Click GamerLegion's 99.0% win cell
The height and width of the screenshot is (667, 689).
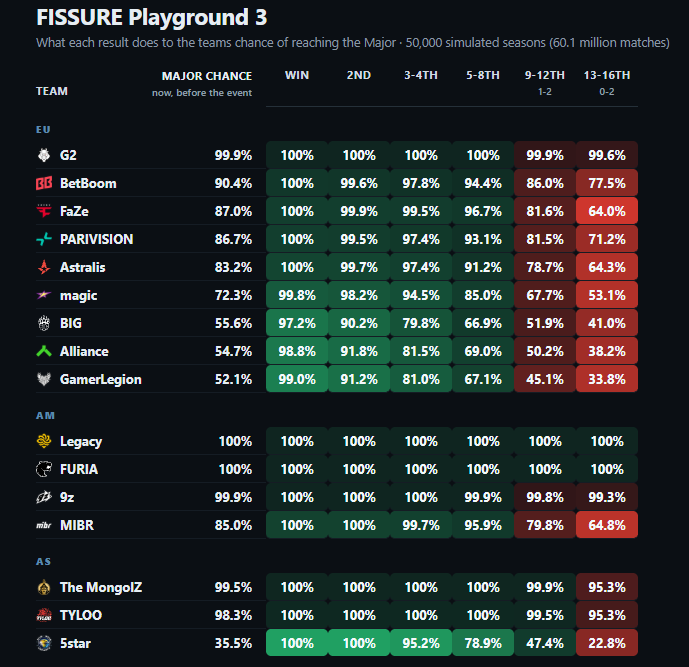[x=297, y=379]
